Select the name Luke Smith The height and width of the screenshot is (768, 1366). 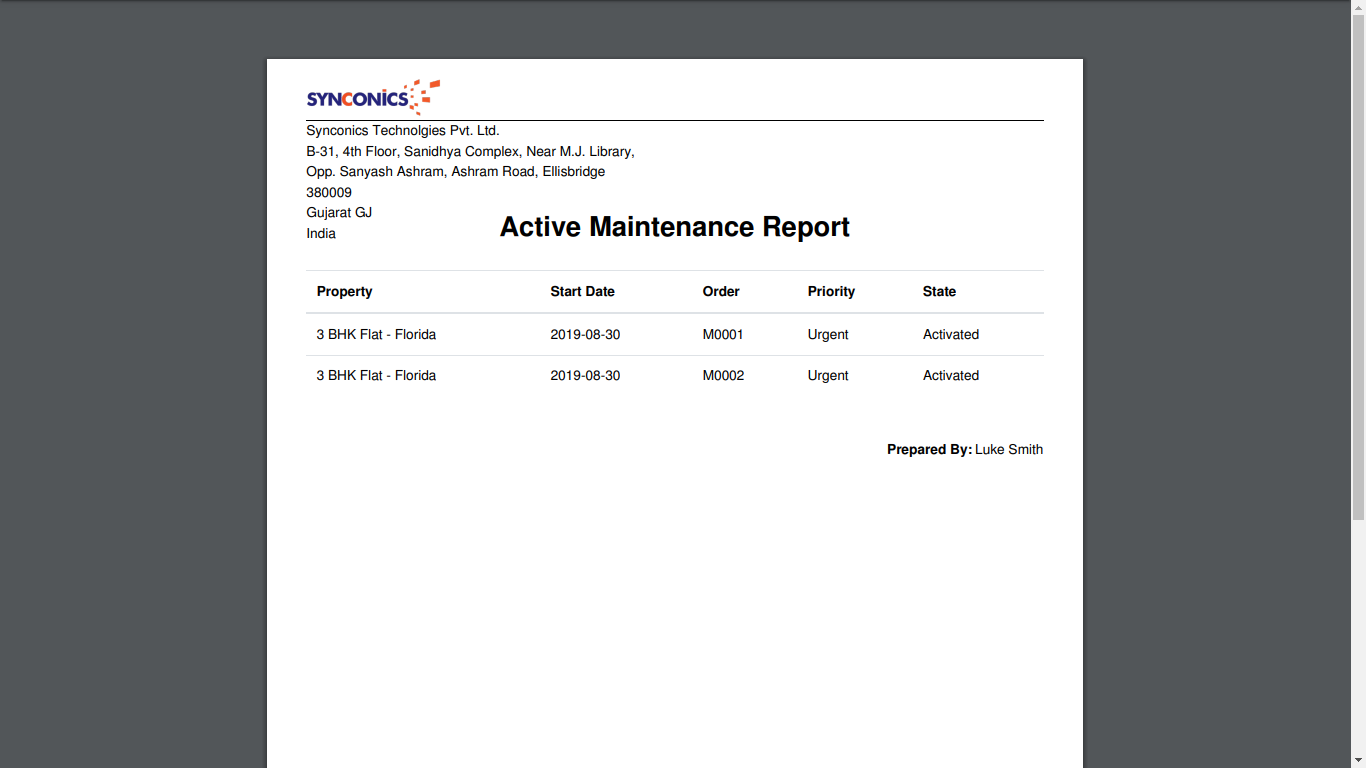click(1009, 450)
